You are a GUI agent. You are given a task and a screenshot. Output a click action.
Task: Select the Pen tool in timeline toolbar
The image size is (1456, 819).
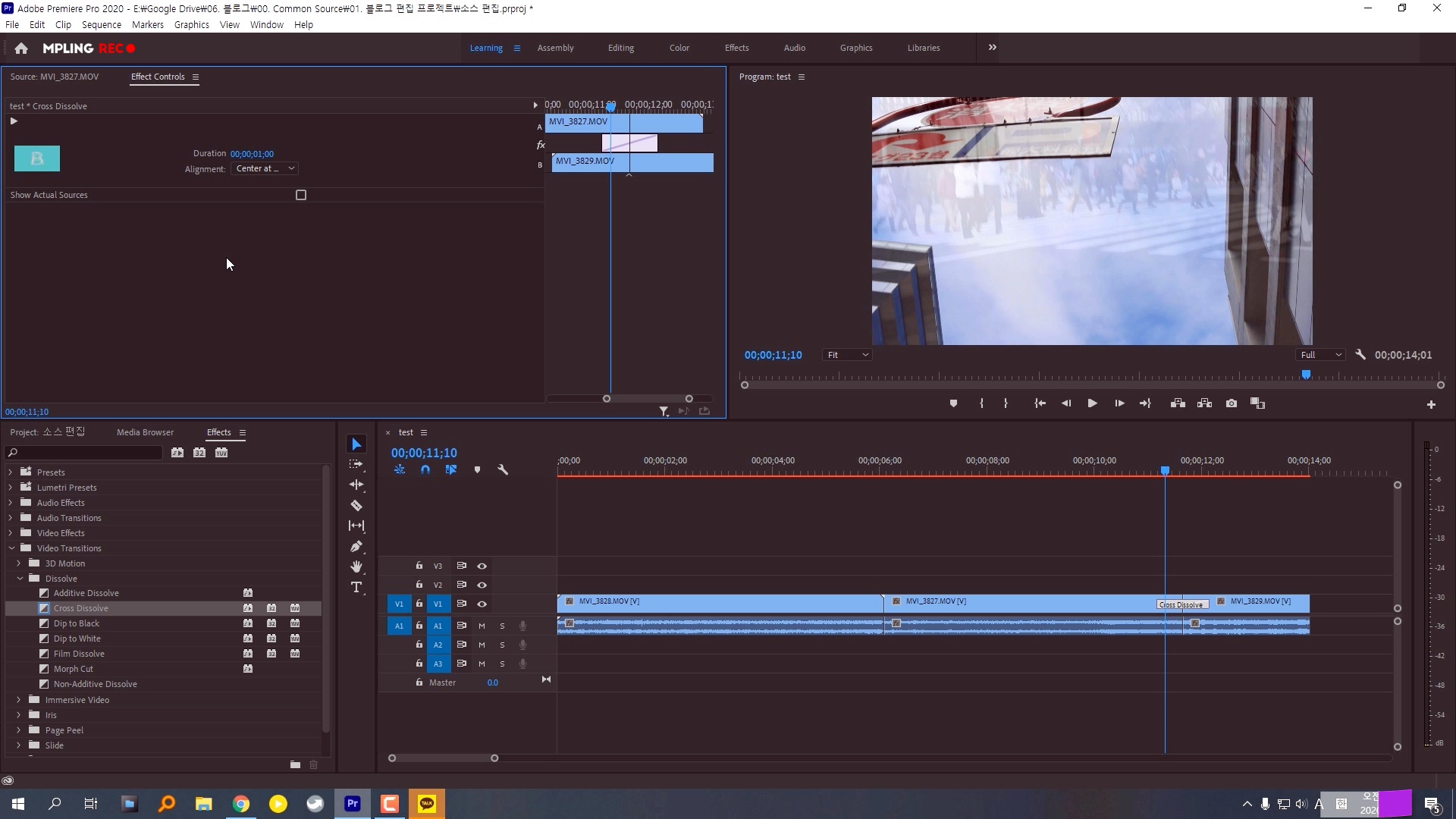[x=356, y=546]
